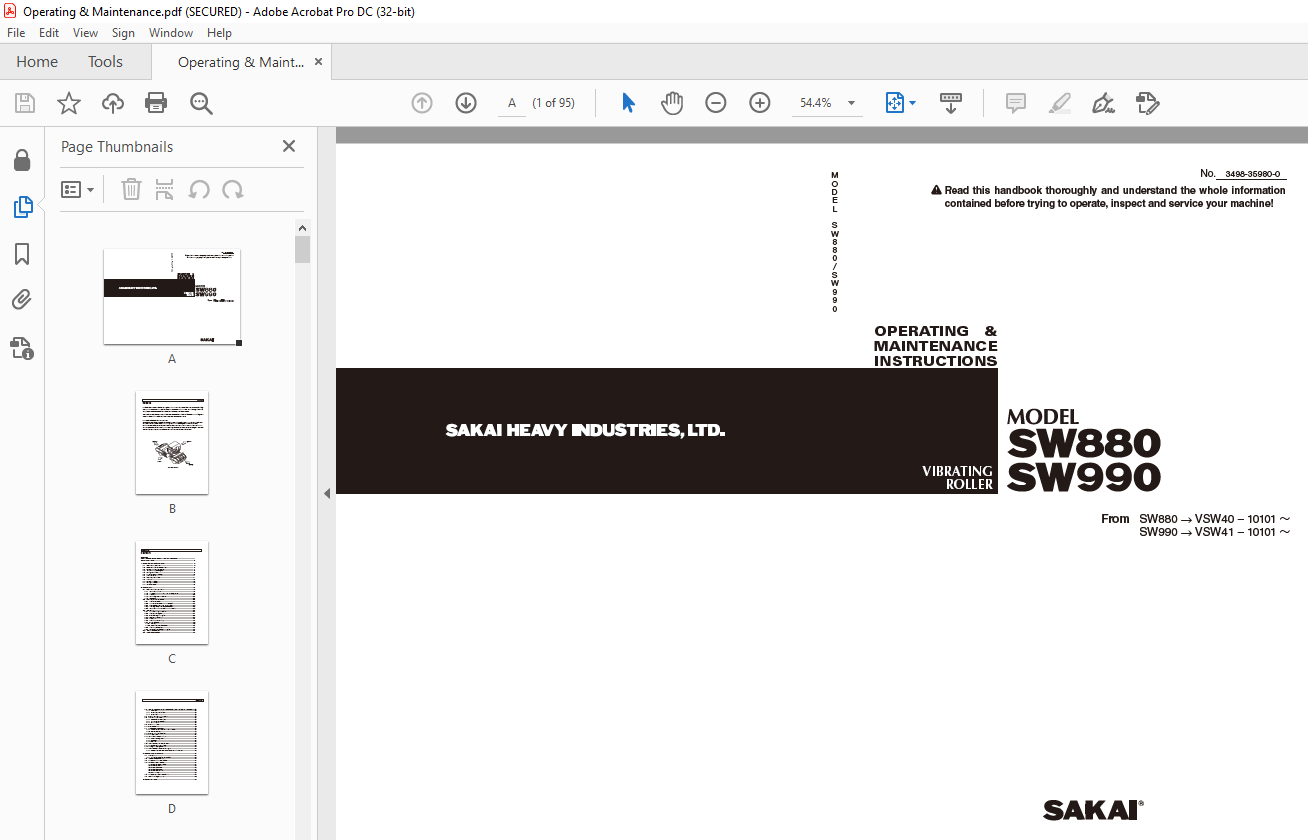Open Bookmarks panel in sidebar
Viewport: 1308px width, 840px height.
pos(22,254)
